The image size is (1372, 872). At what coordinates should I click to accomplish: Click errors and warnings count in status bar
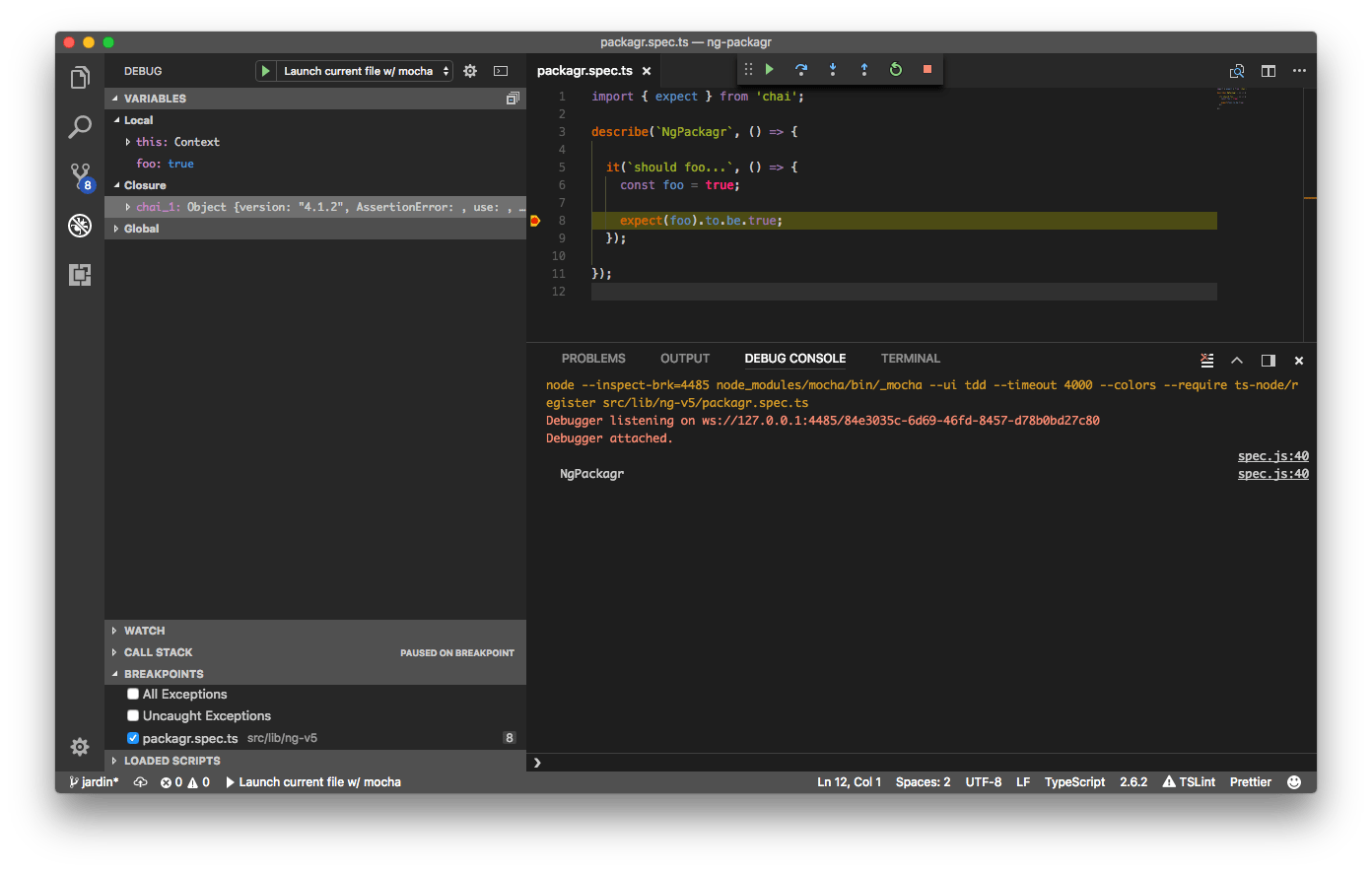point(185,782)
